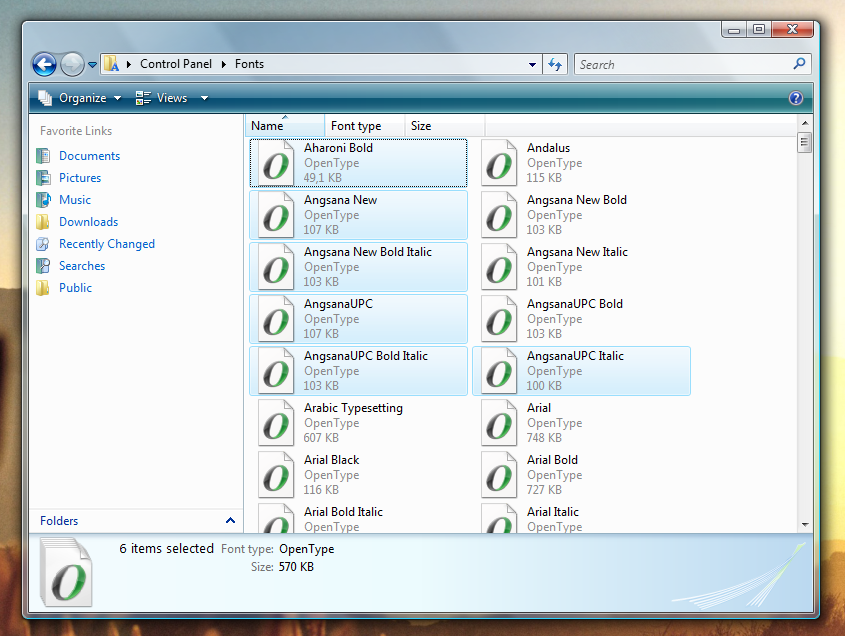The image size is (845, 636).
Task: Select the AngsanaUPC font icon
Action: (276, 319)
